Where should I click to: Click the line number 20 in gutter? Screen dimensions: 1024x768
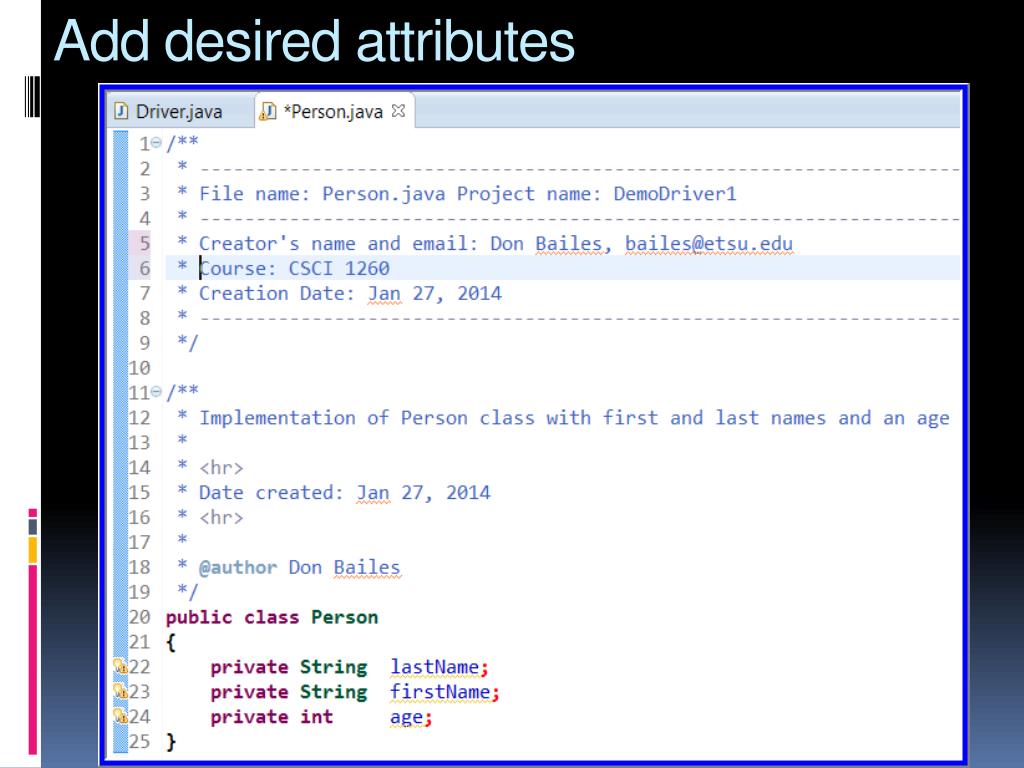(x=139, y=617)
